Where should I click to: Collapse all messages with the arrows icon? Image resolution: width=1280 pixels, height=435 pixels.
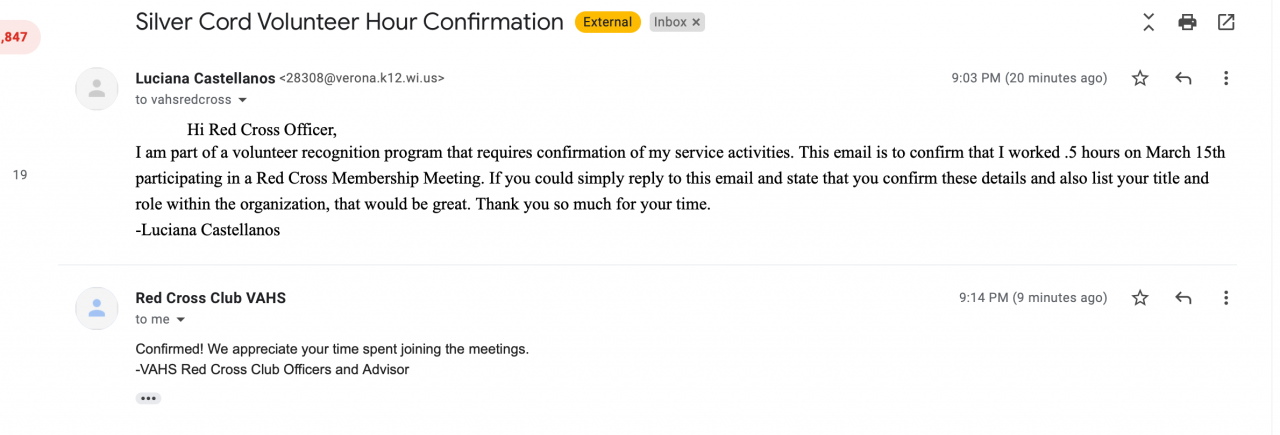pyautogui.click(x=1148, y=22)
